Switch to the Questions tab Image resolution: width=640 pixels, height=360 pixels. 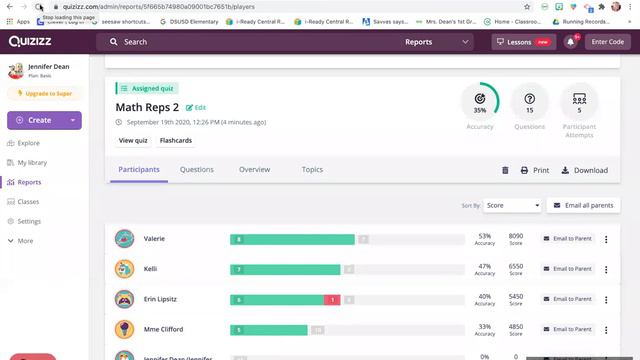(x=197, y=170)
